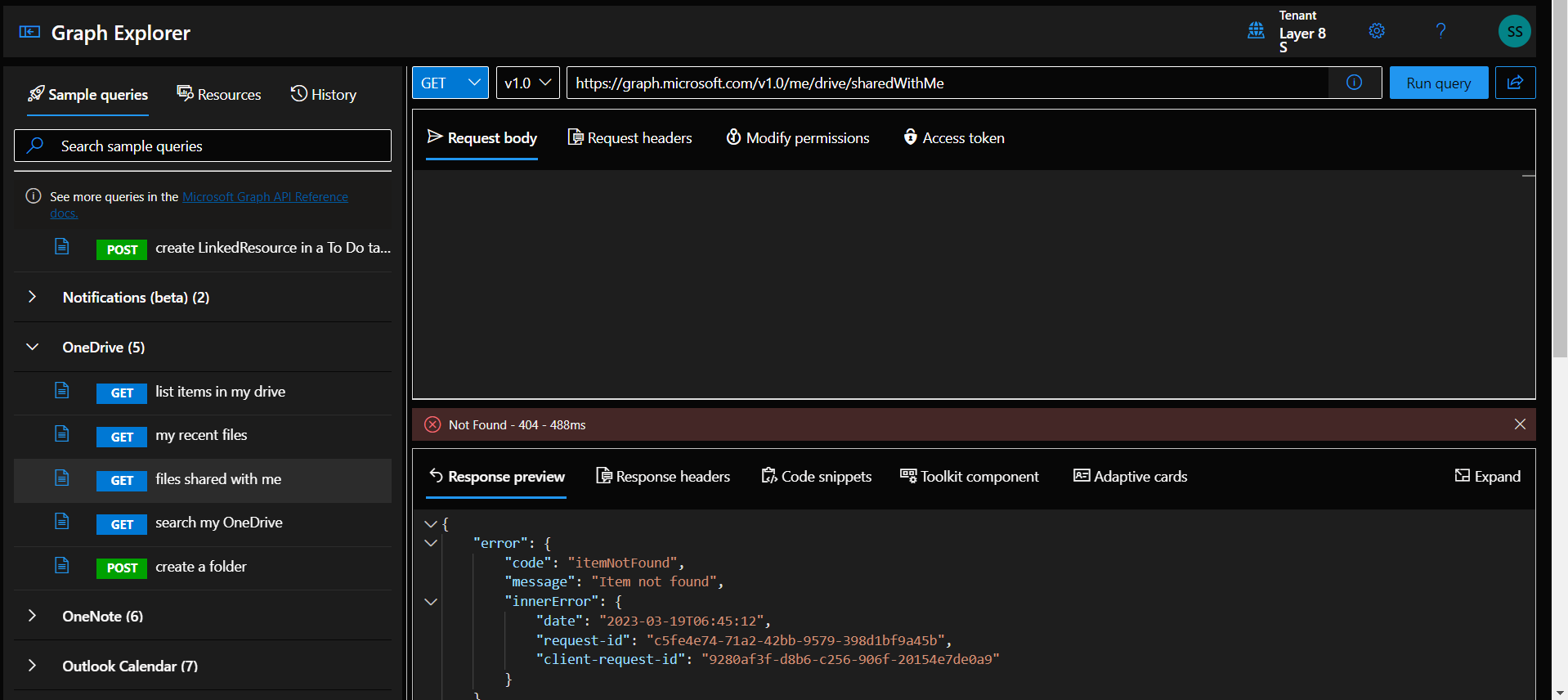The image size is (1568, 700).
Task: Open the help question mark icon
Action: click(x=1440, y=31)
